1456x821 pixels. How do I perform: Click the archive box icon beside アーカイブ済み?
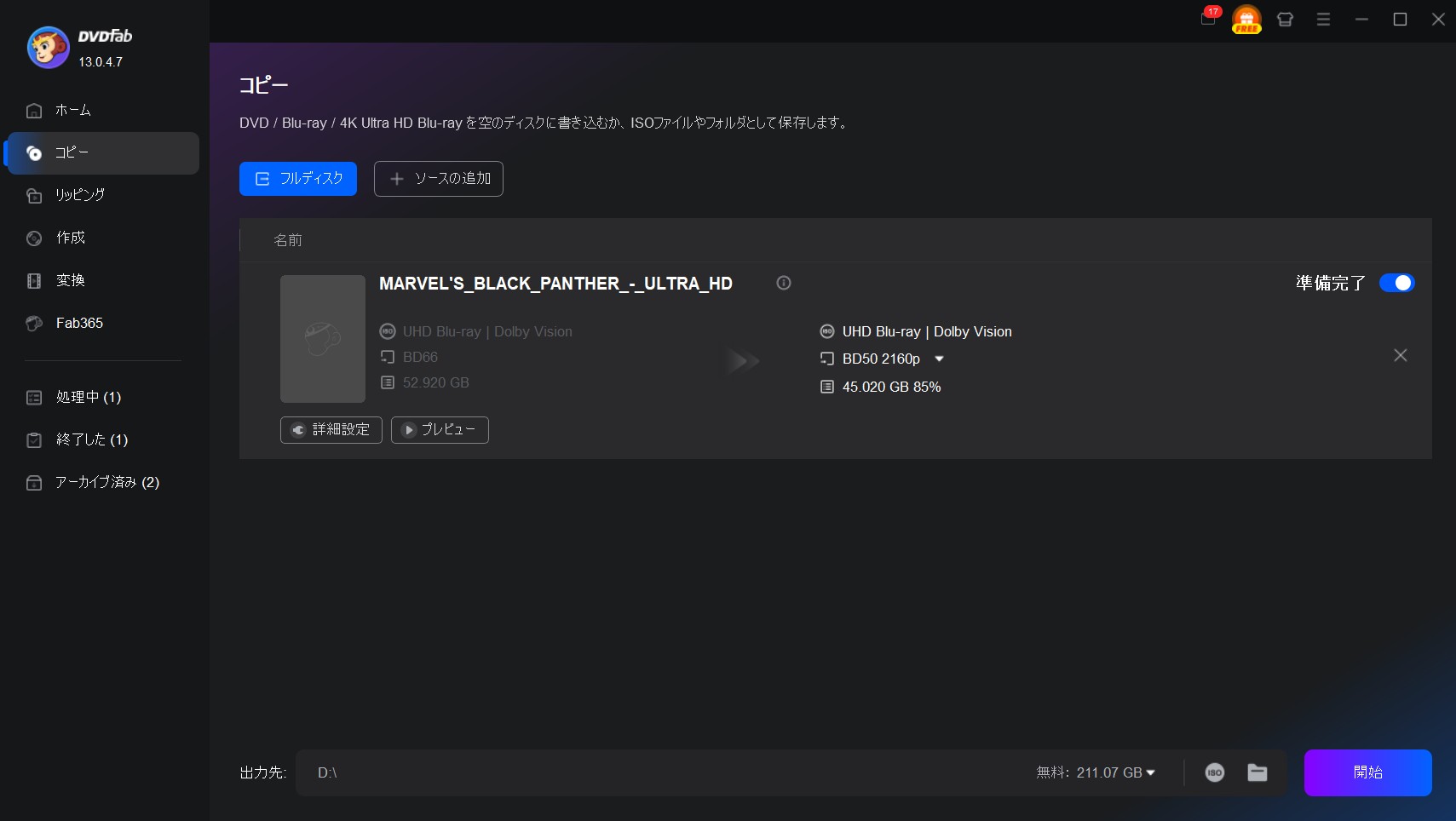pyautogui.click(x=34, y=483)
